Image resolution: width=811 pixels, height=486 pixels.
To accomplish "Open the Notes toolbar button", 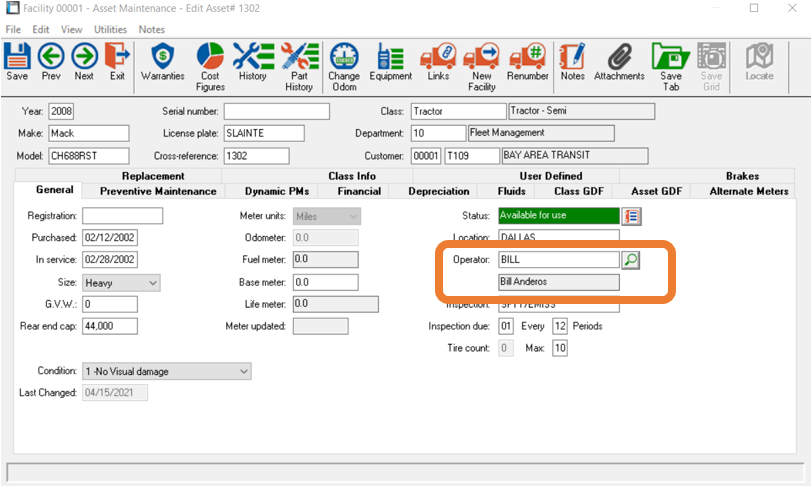I will (572, 60).
